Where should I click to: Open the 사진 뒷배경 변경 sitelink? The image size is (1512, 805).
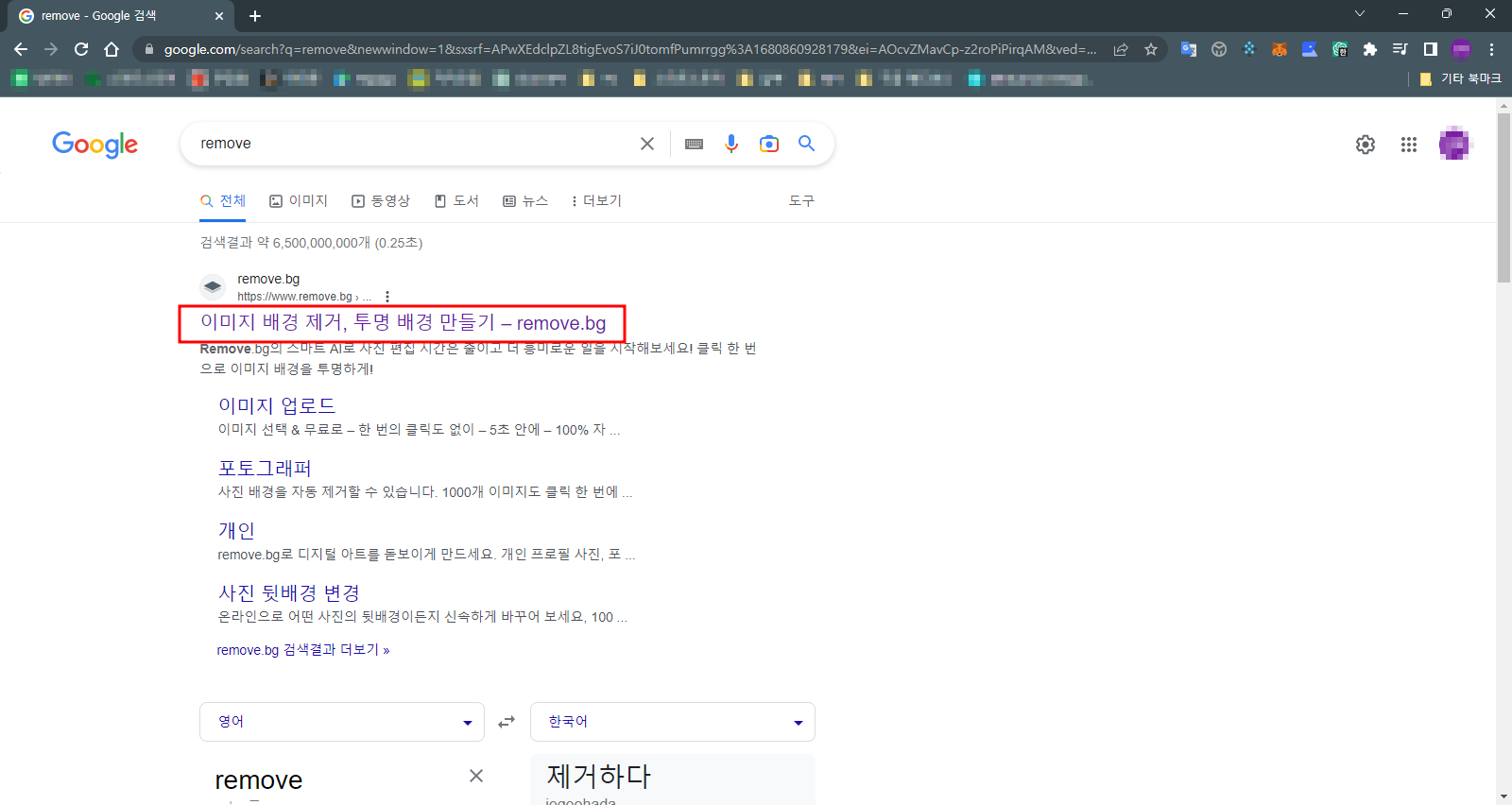(x=289, y=592)
